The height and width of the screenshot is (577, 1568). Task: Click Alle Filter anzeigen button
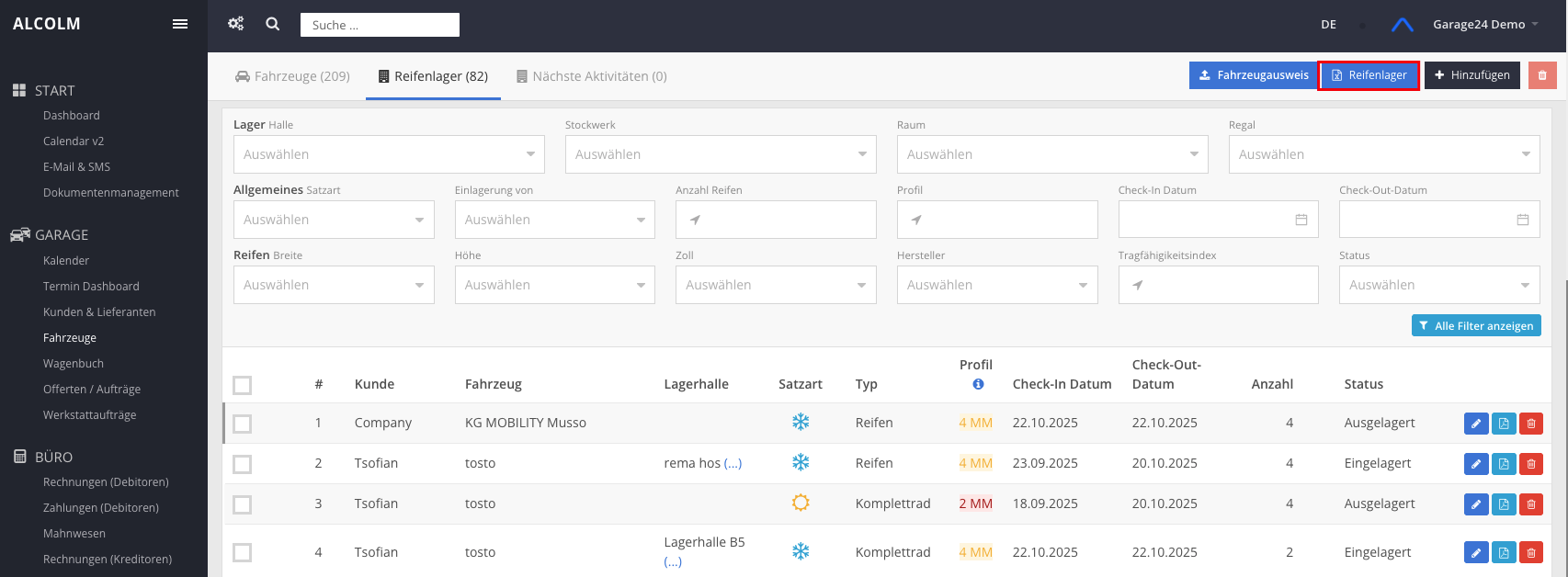pos(1476,325)
